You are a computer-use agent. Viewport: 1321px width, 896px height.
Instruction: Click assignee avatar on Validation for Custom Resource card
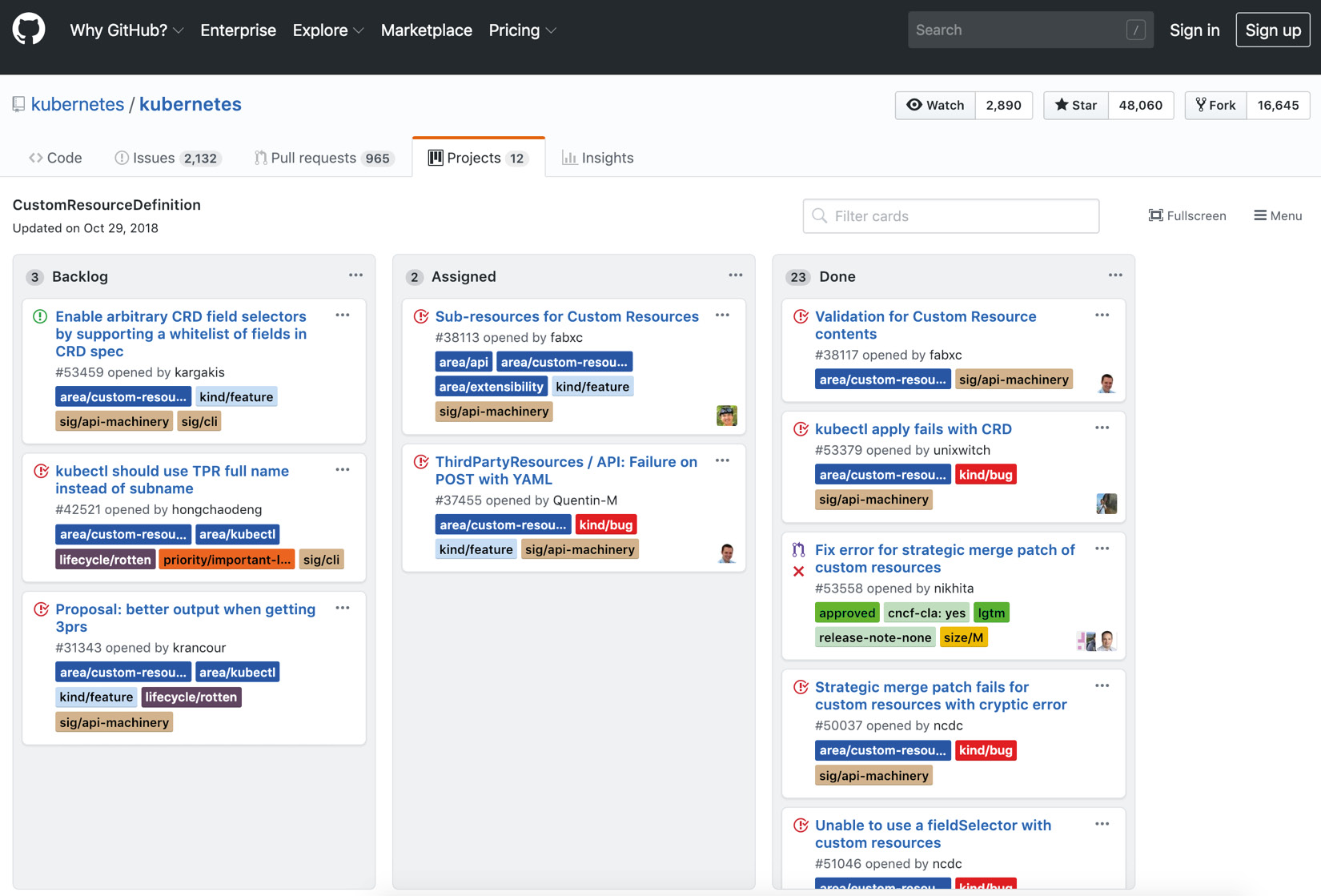click(1106, 384)
